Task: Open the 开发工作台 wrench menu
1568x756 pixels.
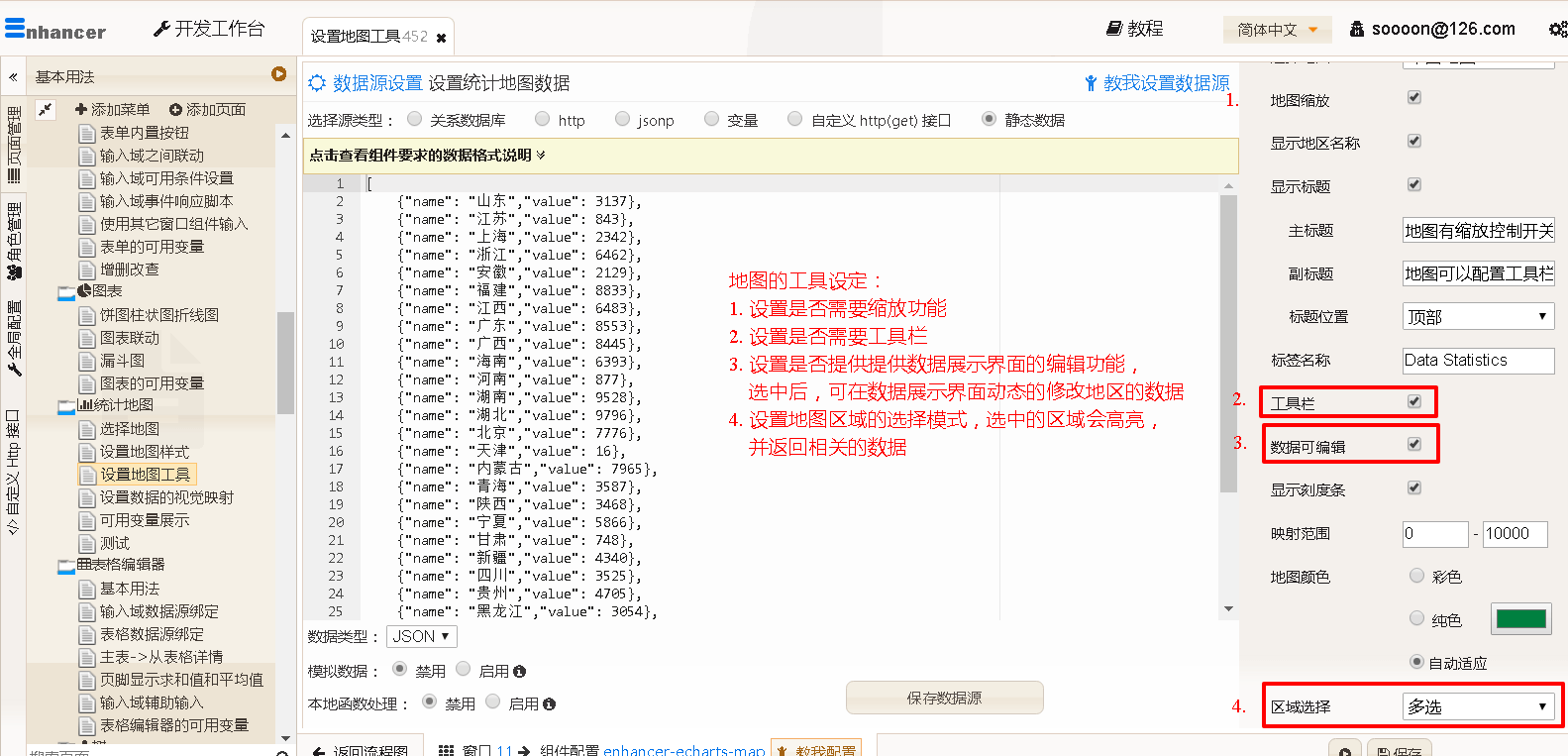Action: point(161,30)
